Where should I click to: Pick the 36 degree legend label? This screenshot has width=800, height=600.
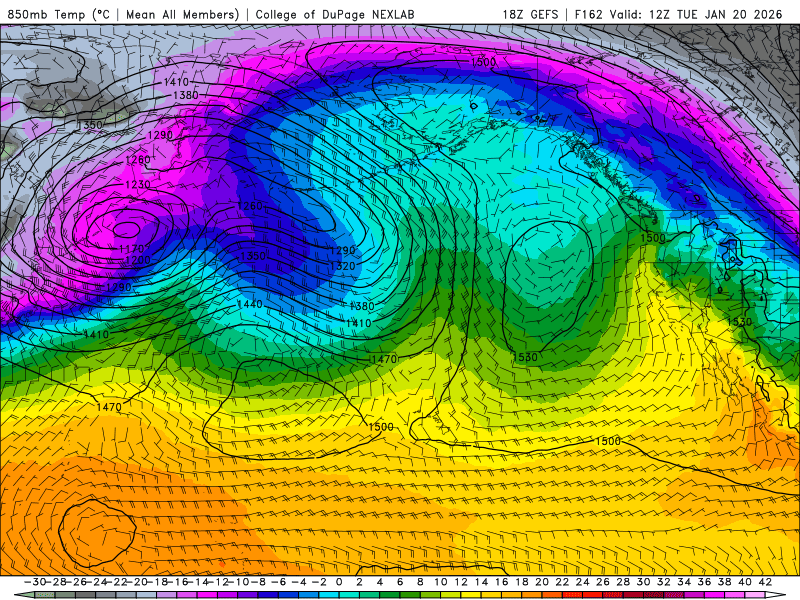click(705, 582)
